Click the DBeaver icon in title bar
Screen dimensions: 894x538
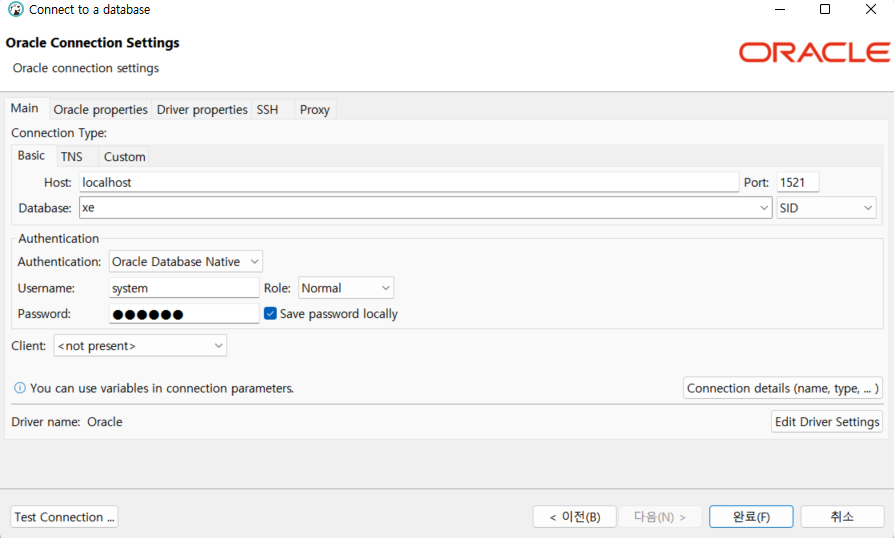(x=15, y=9)
